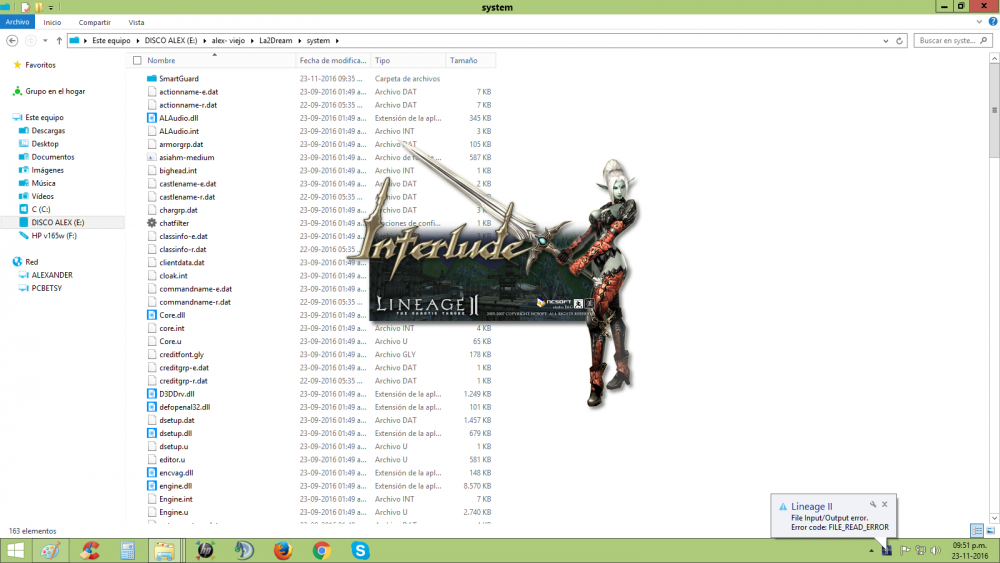Click the Help question mark icon
The height and width of the screenshot is (563, 1000).
click(991, 22)
